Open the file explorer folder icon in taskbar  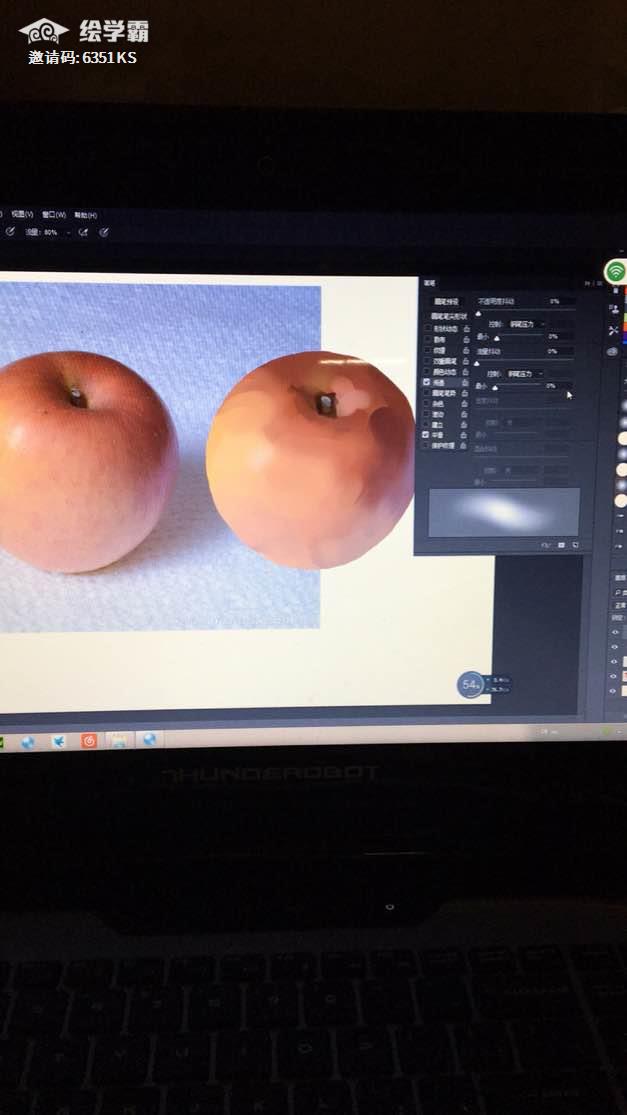tap(119, 741)
